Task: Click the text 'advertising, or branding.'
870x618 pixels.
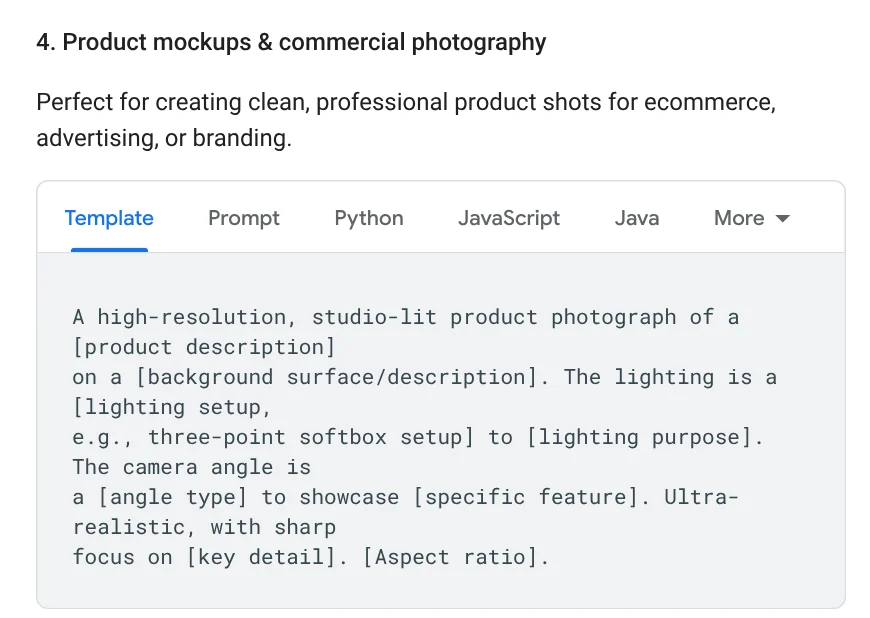Action: (164, 138)
